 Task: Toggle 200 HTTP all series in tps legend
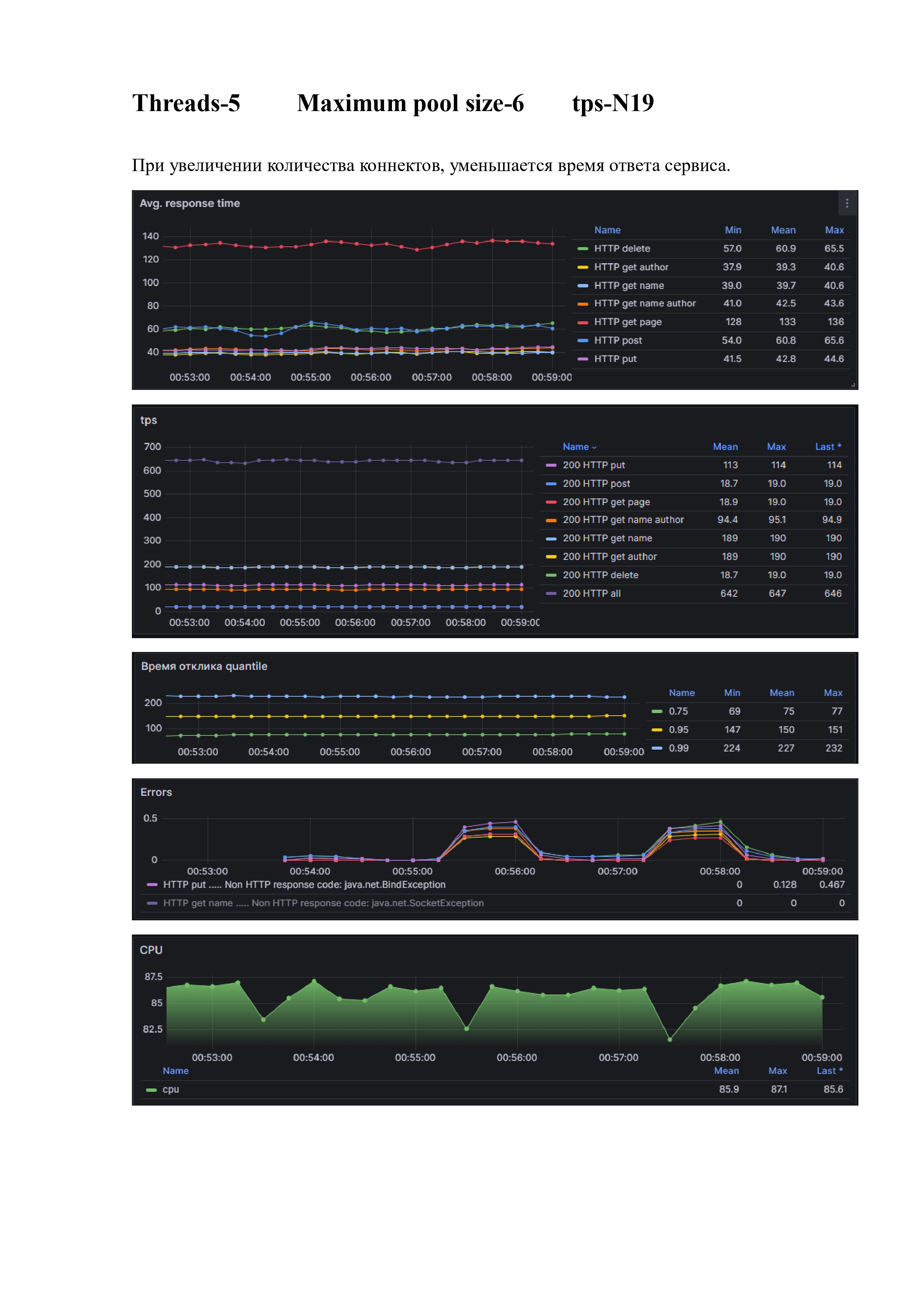(x=592, y=593)
